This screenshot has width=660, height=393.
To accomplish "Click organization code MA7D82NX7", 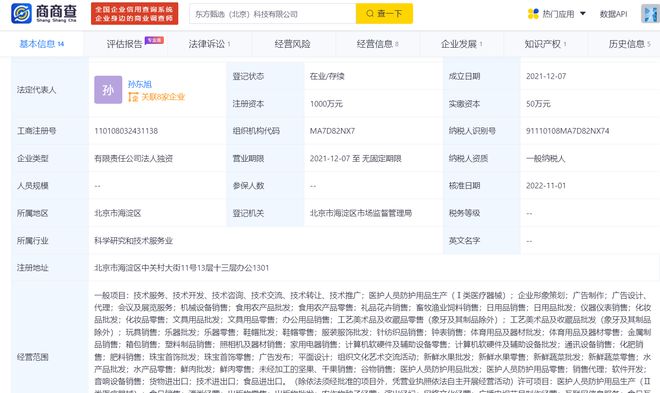I will pos(333,131).
